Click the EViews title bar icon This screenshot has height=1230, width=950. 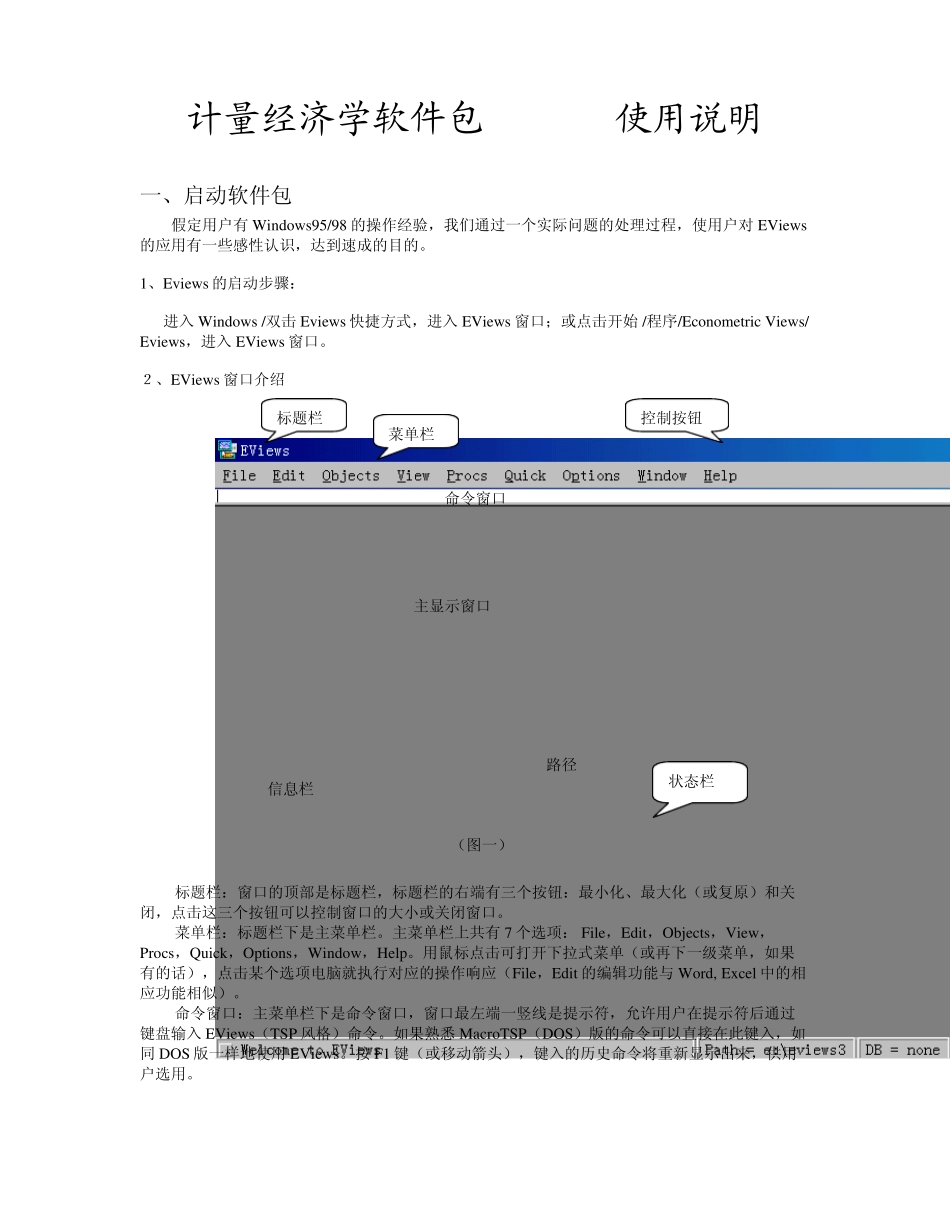(227, 450)
